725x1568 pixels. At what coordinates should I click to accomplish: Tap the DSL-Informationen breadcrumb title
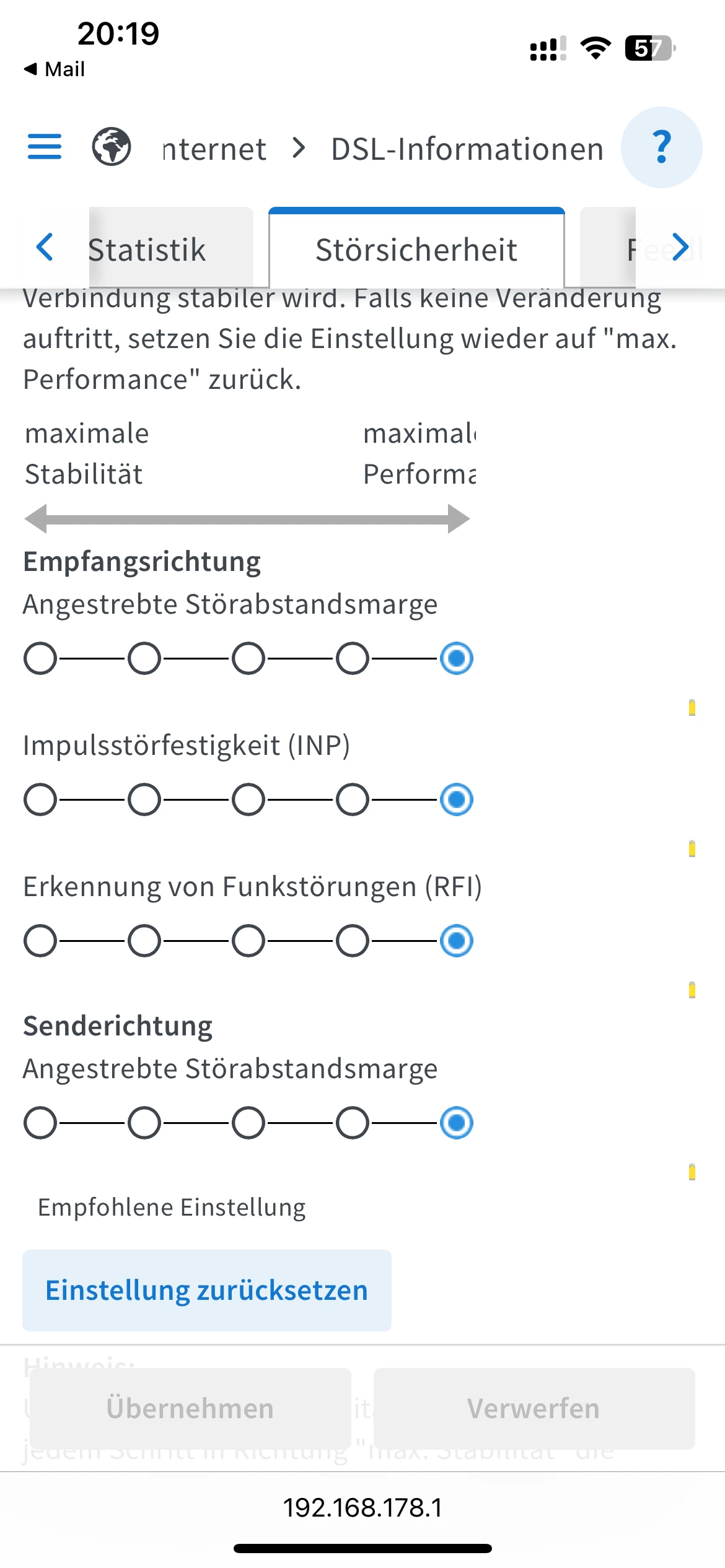coord(467,149)
